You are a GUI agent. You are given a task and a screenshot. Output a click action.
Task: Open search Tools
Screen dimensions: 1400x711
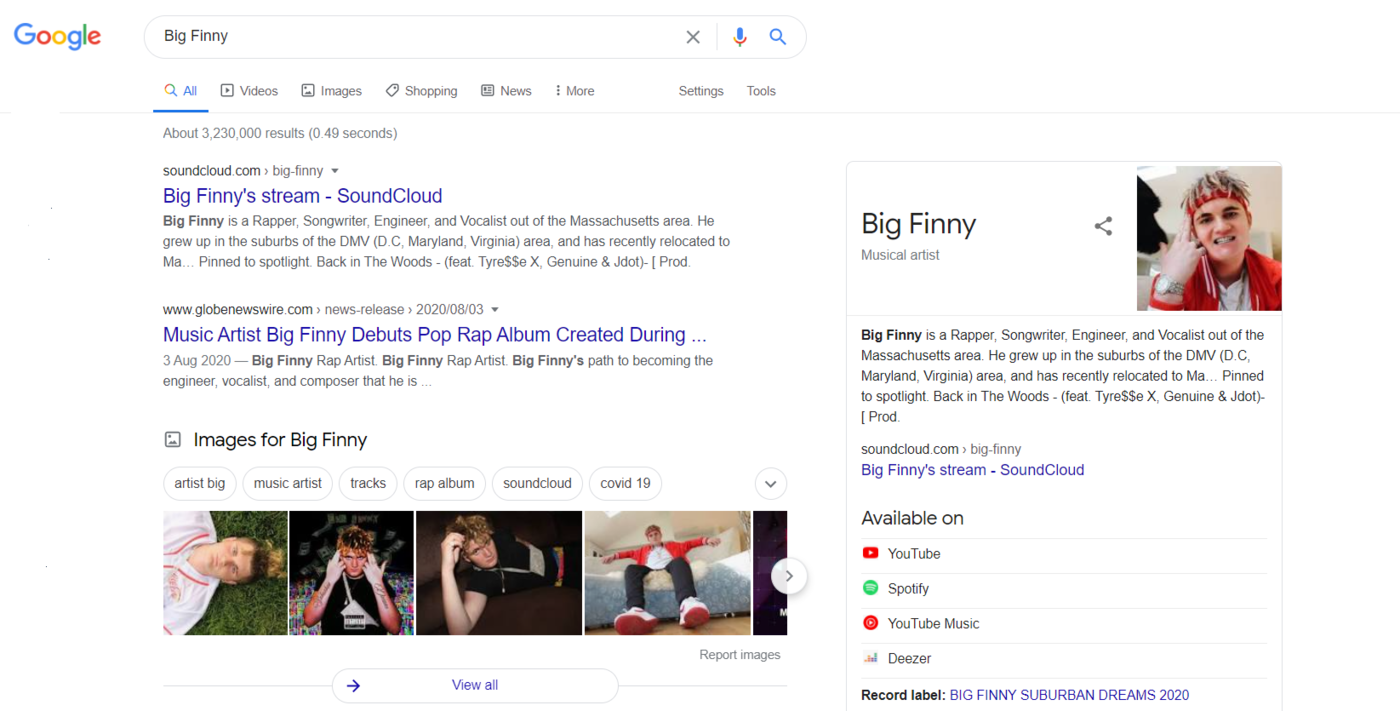coord(761,91)
